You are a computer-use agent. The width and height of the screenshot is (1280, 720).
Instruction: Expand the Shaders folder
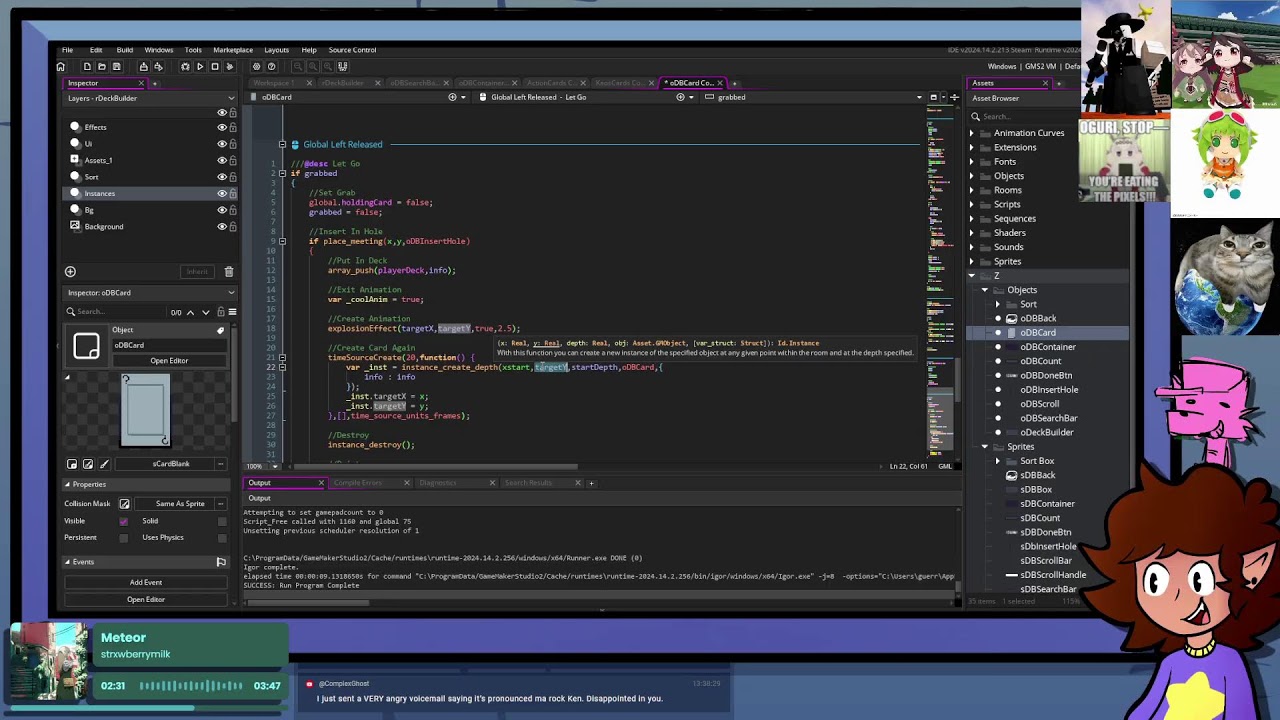[971, 233]
